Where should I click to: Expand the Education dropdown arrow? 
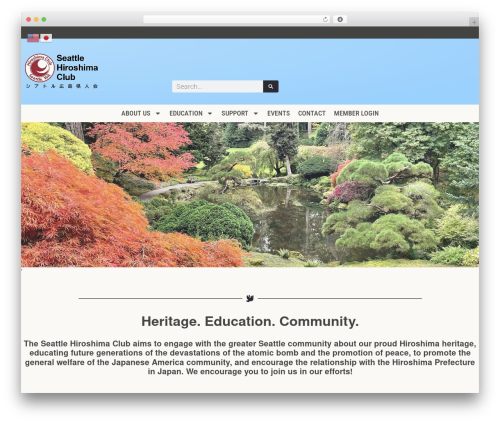coord(210,113)
